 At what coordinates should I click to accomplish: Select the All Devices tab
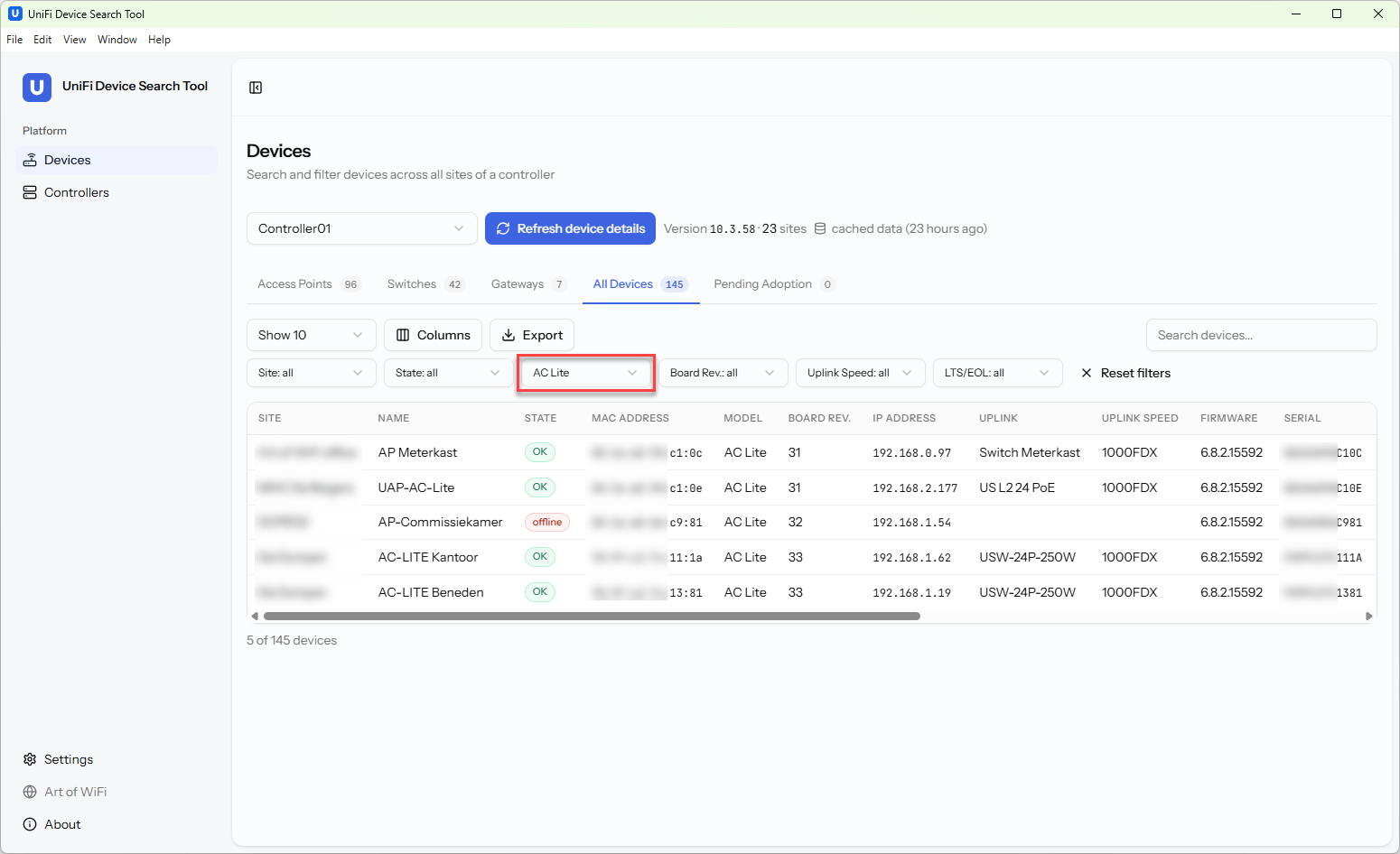[640, 284]
